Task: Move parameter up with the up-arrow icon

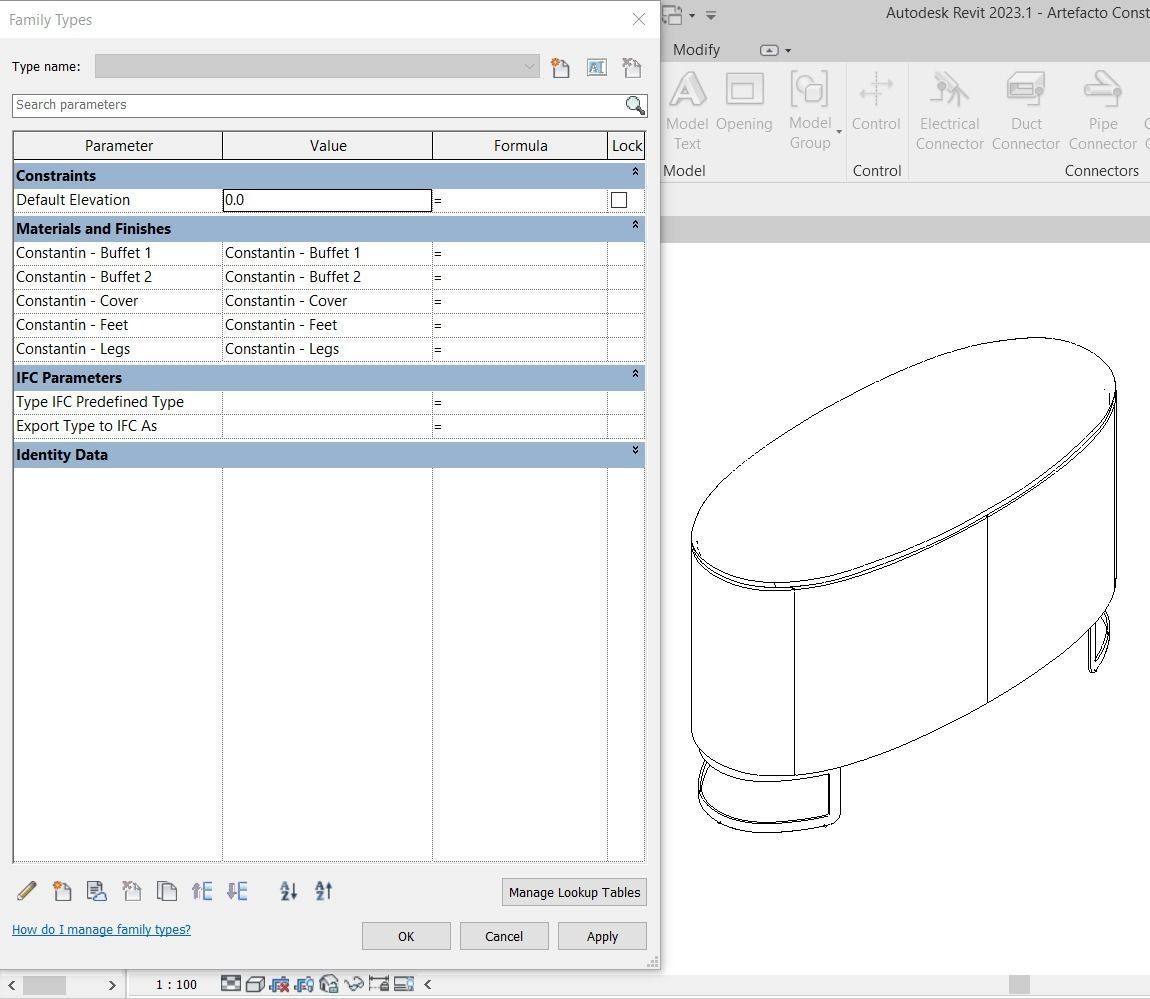Action: (202, 891)
